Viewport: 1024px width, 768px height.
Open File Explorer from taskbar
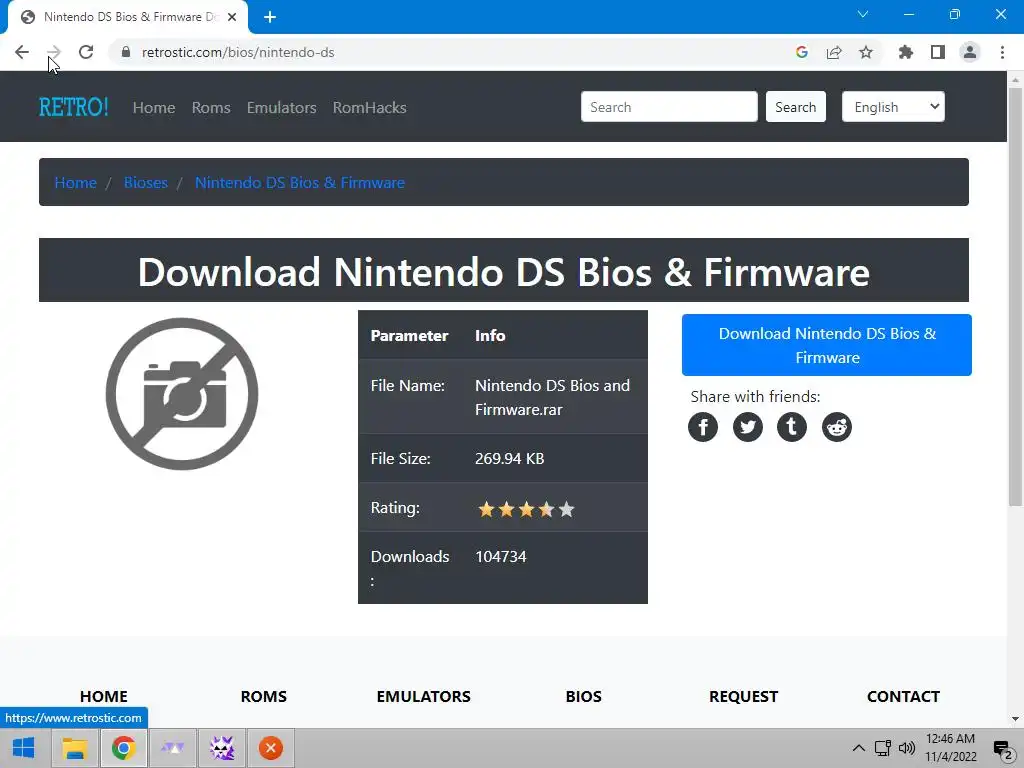74,748
